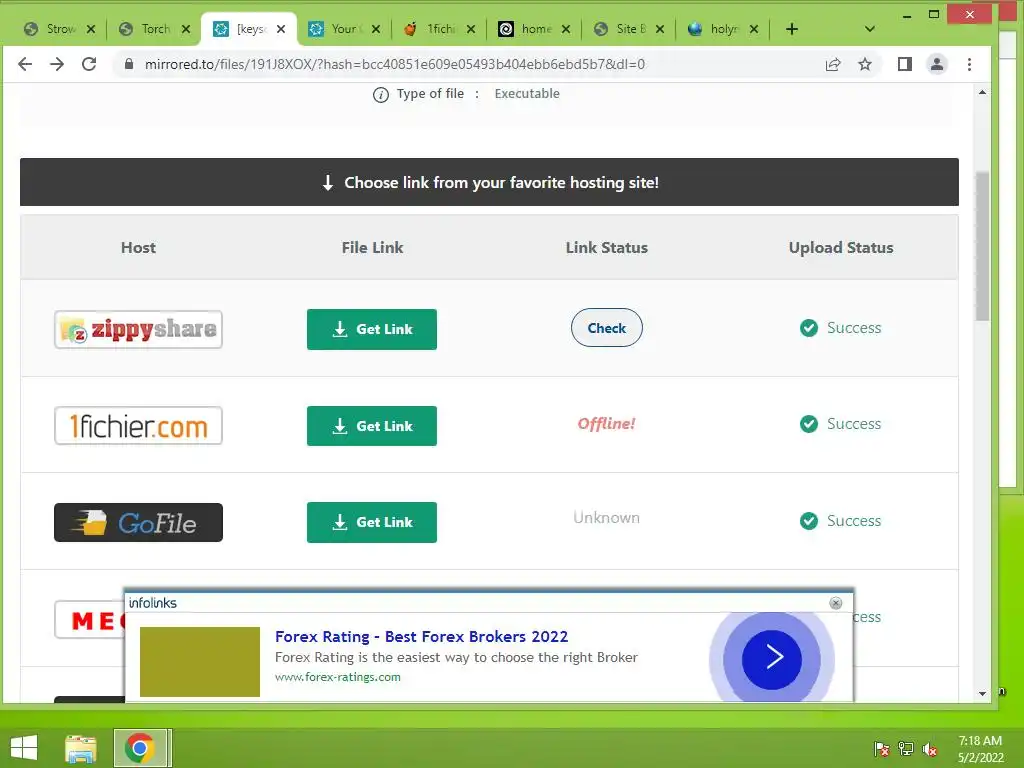
Task: Bookmark this page with the star
Action: coord(865,64)
